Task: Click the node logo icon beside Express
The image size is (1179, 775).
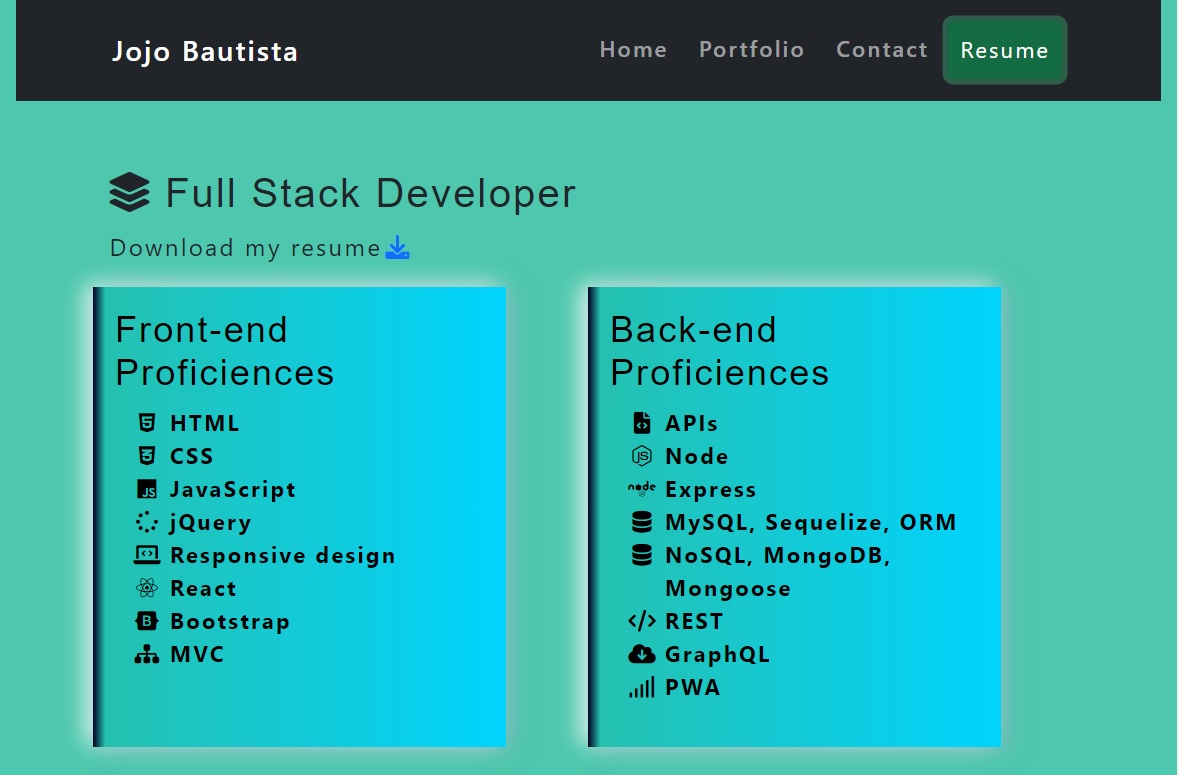Action: 641,489
